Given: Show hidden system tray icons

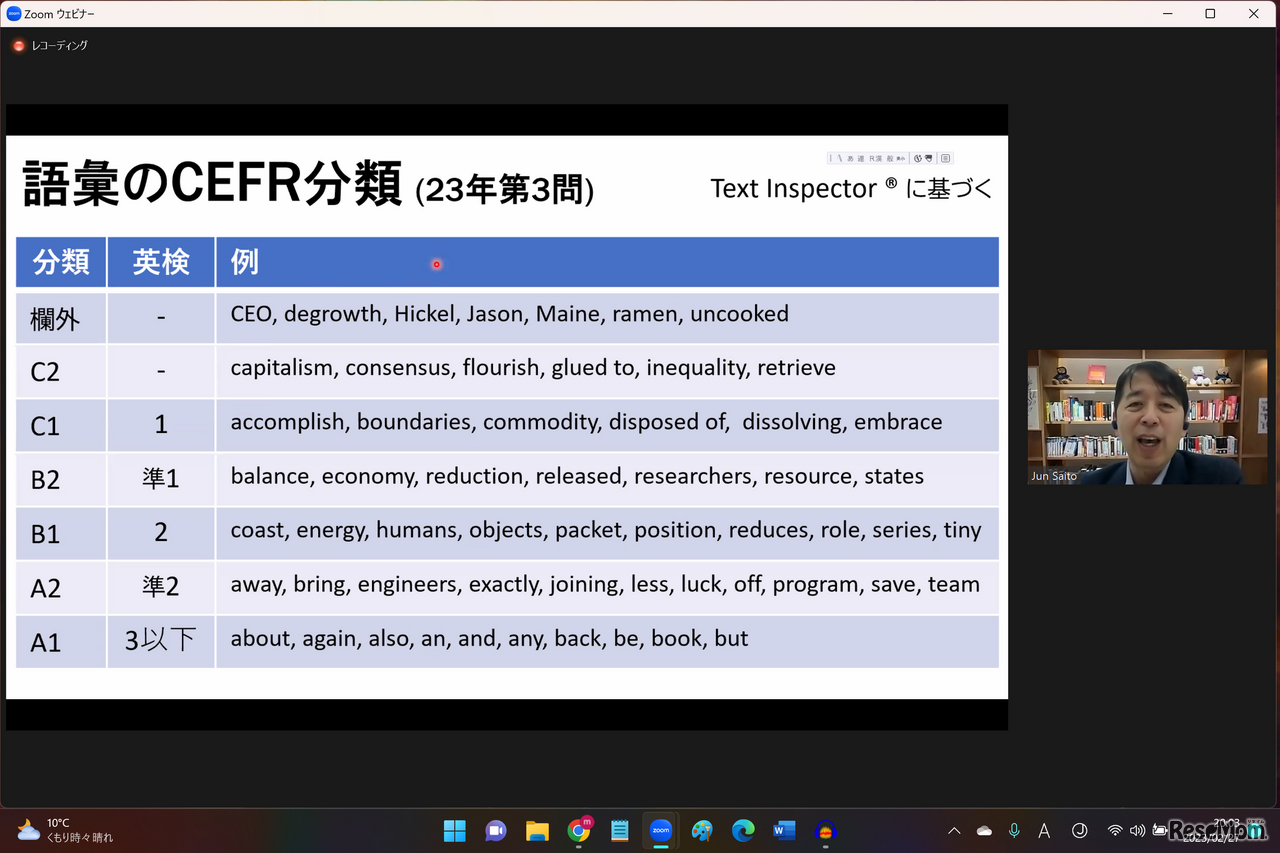Looking at the screenshot, I should pos(954,831).
